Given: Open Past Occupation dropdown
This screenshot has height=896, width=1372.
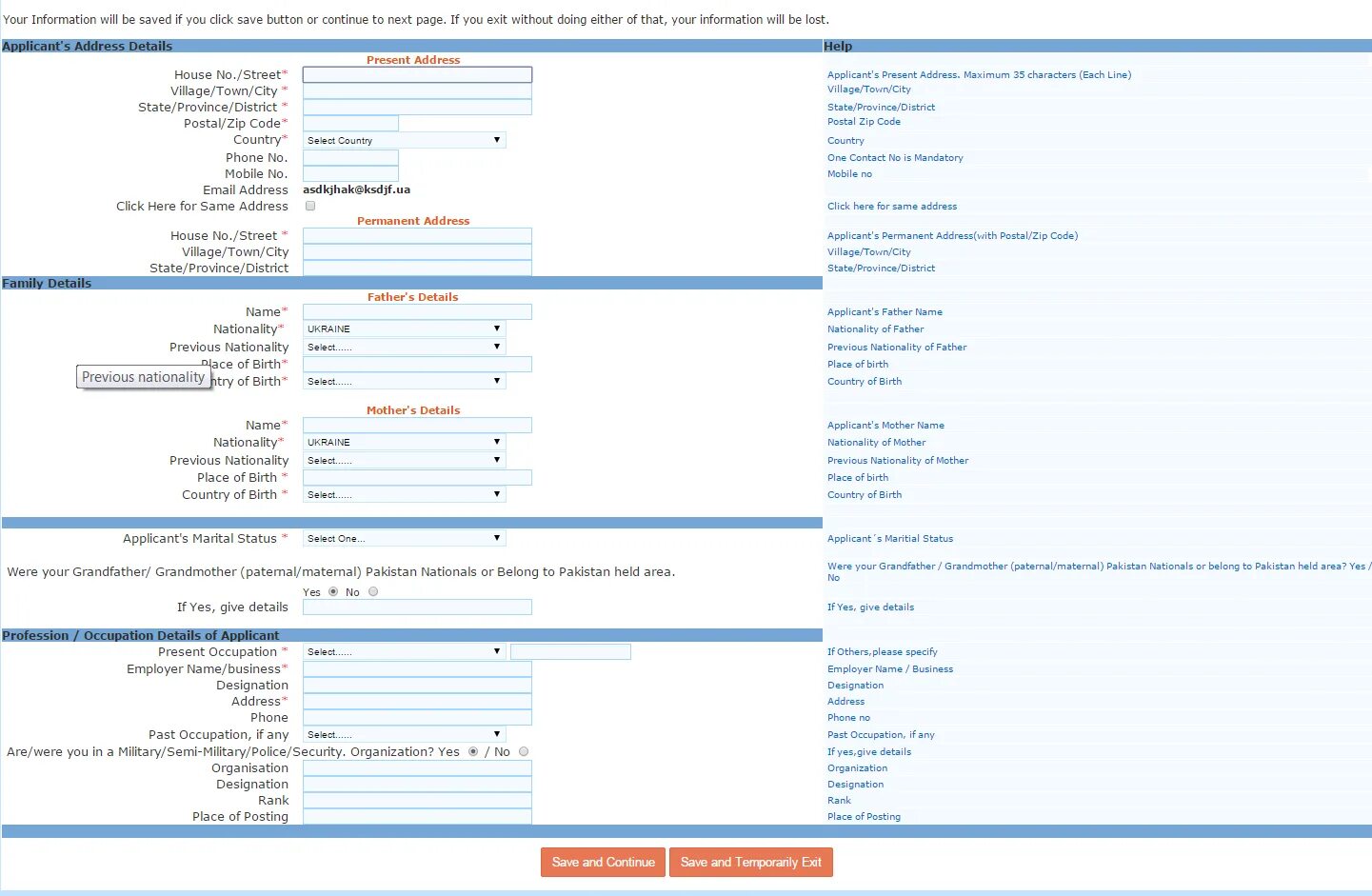Looking at the screenshot, I should click(x=404, y=734).
